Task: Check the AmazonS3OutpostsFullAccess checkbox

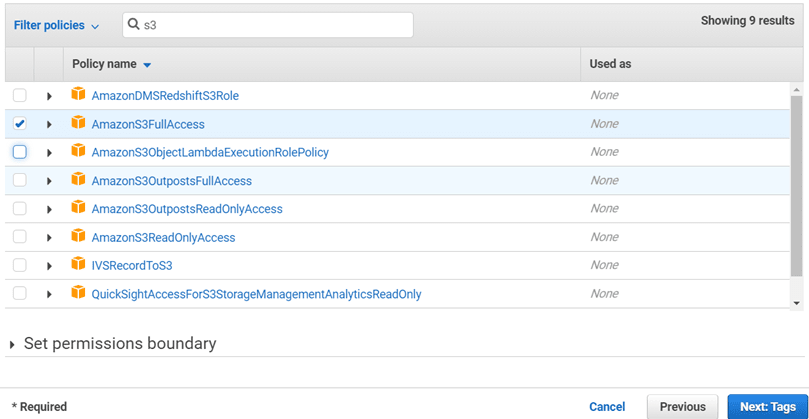Action: 20,180
